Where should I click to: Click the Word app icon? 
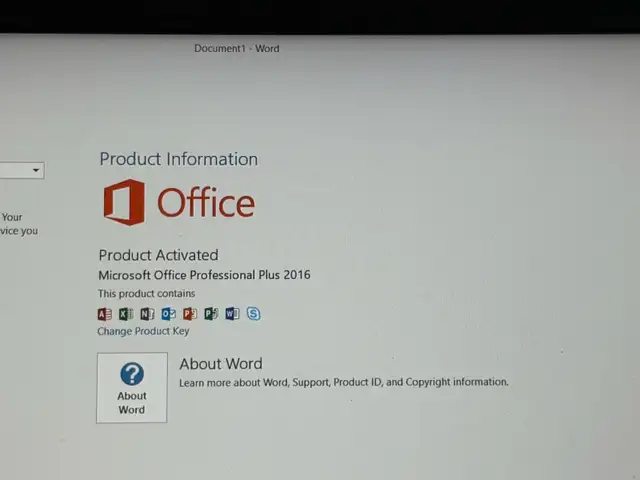pyautogui.click(x=232, y=313)
